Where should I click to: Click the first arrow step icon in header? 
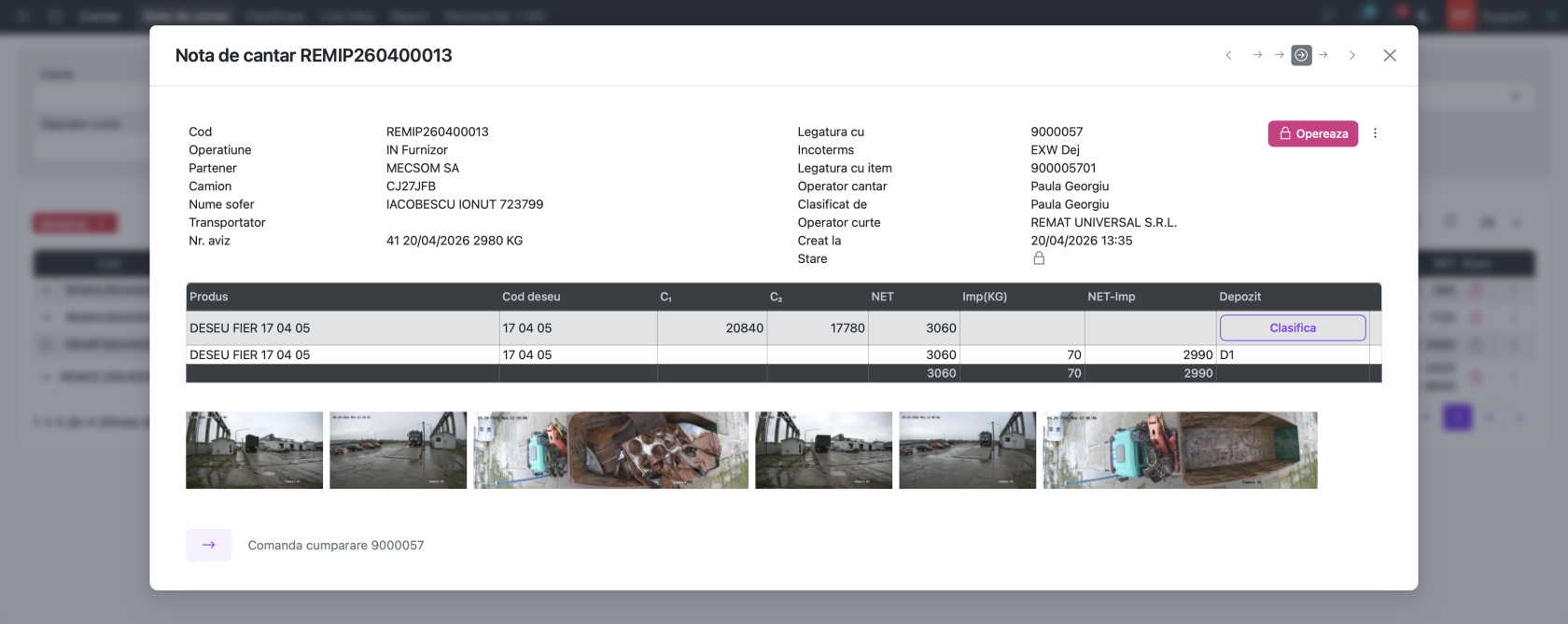tap(1257, 55)
